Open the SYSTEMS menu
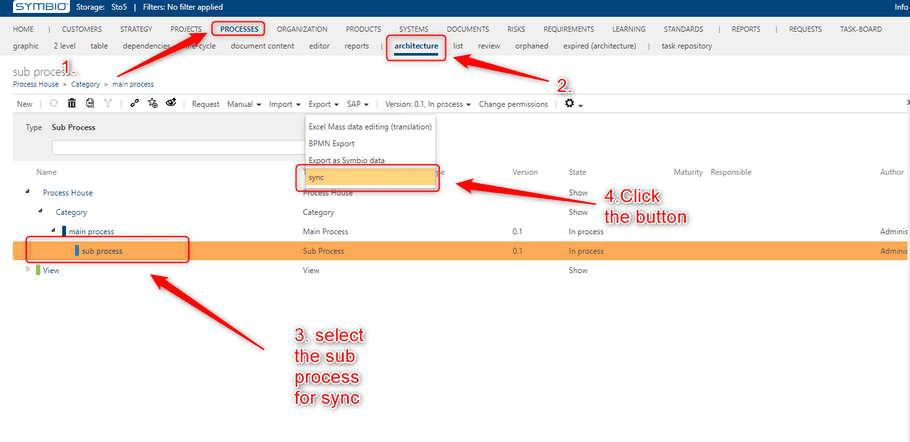The height and width of the screenshot is (442, 910). click(x=413, y=29)
